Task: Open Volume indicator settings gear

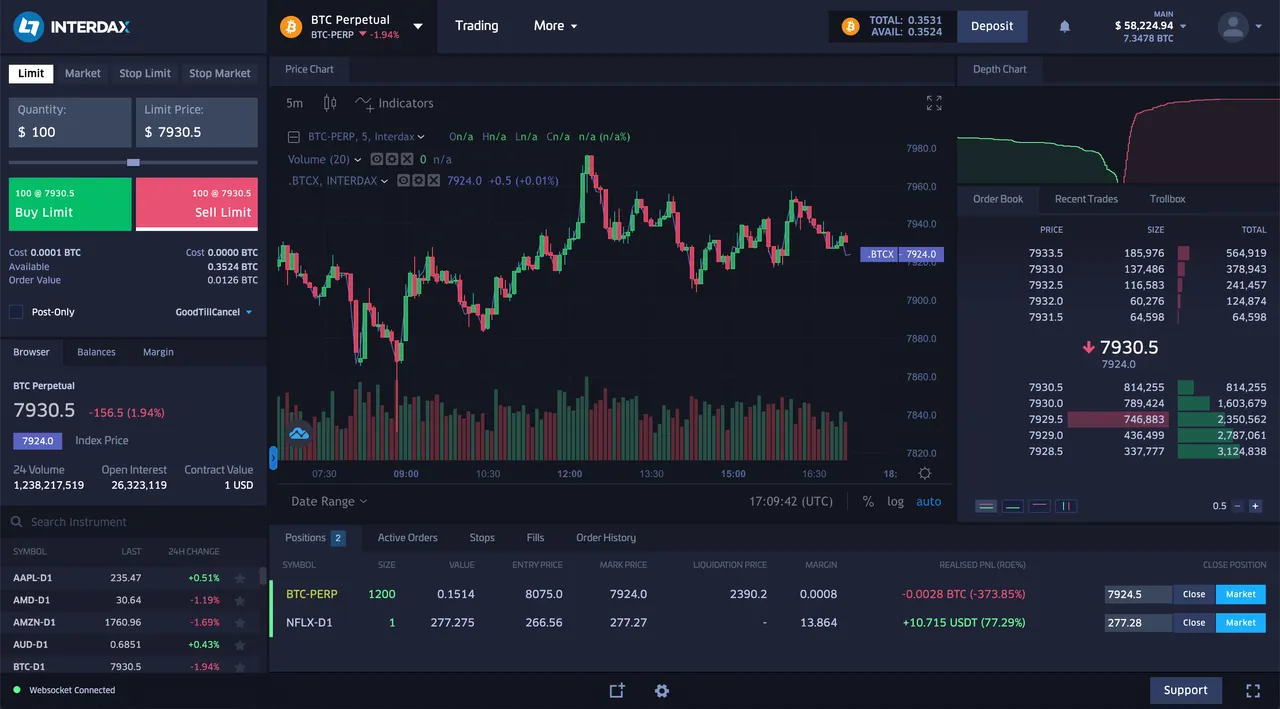Action: [x=392, y=159]
